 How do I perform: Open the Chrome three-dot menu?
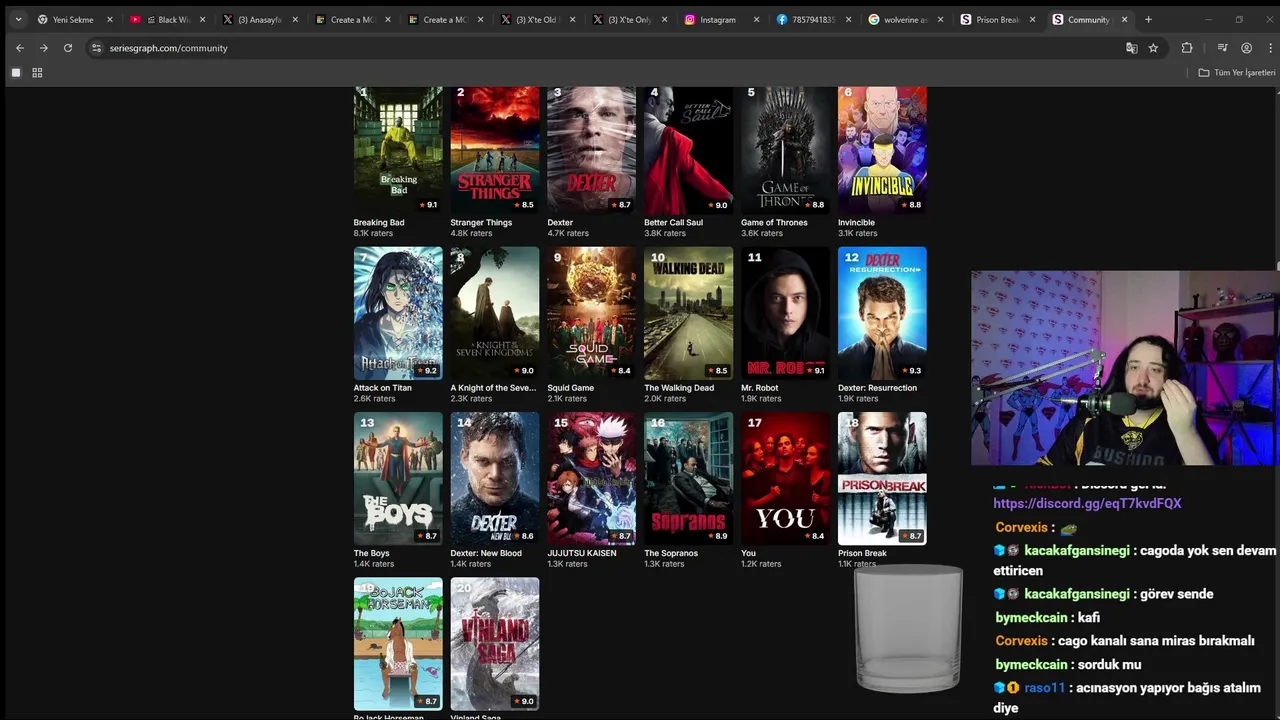point(1269,48)
